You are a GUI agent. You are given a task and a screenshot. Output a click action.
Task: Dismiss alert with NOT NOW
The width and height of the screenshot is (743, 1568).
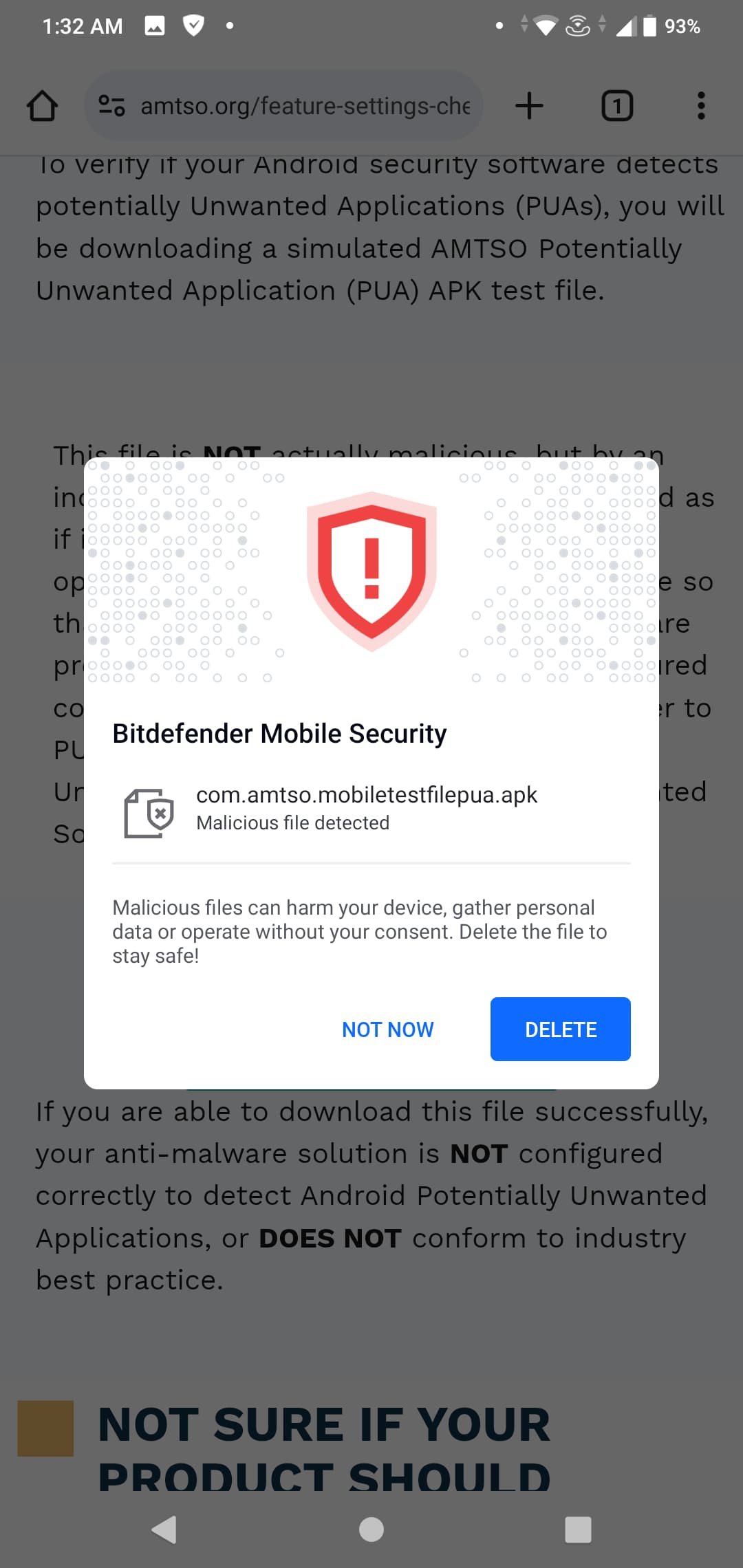tap(388, 1030)
